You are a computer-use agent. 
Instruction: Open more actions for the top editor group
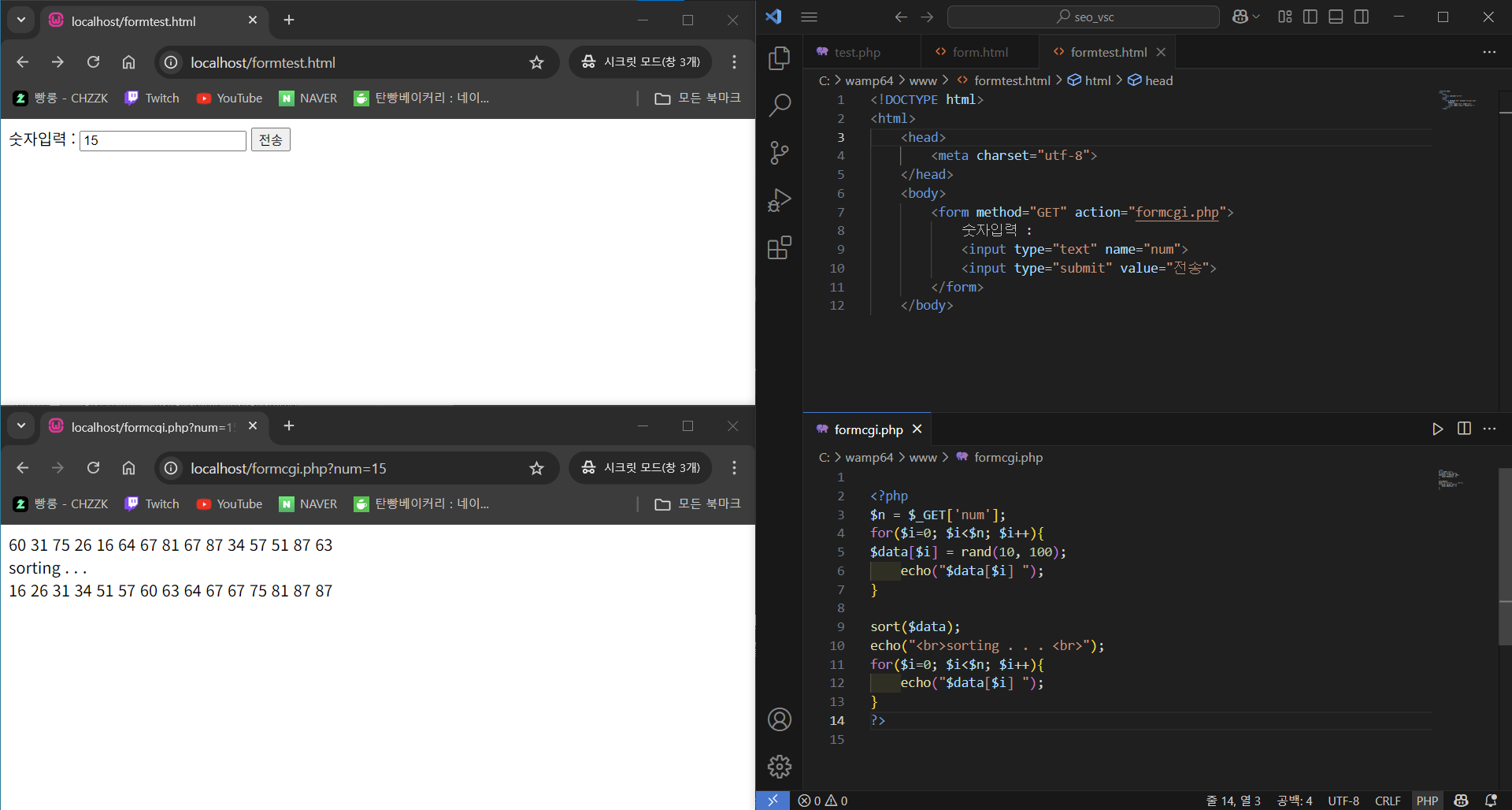pos(1489,52)
